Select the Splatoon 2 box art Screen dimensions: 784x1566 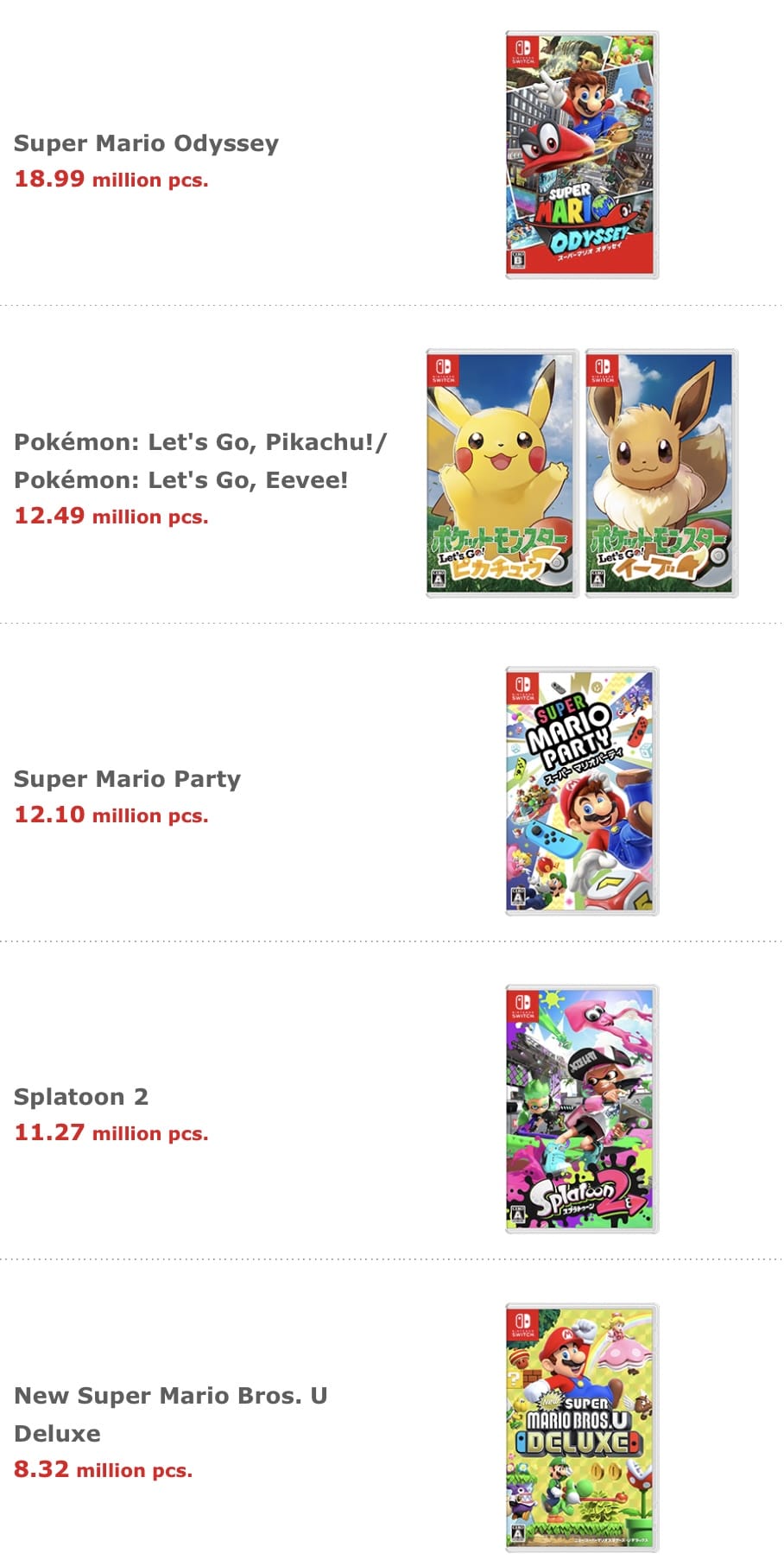pos(581,1109)
